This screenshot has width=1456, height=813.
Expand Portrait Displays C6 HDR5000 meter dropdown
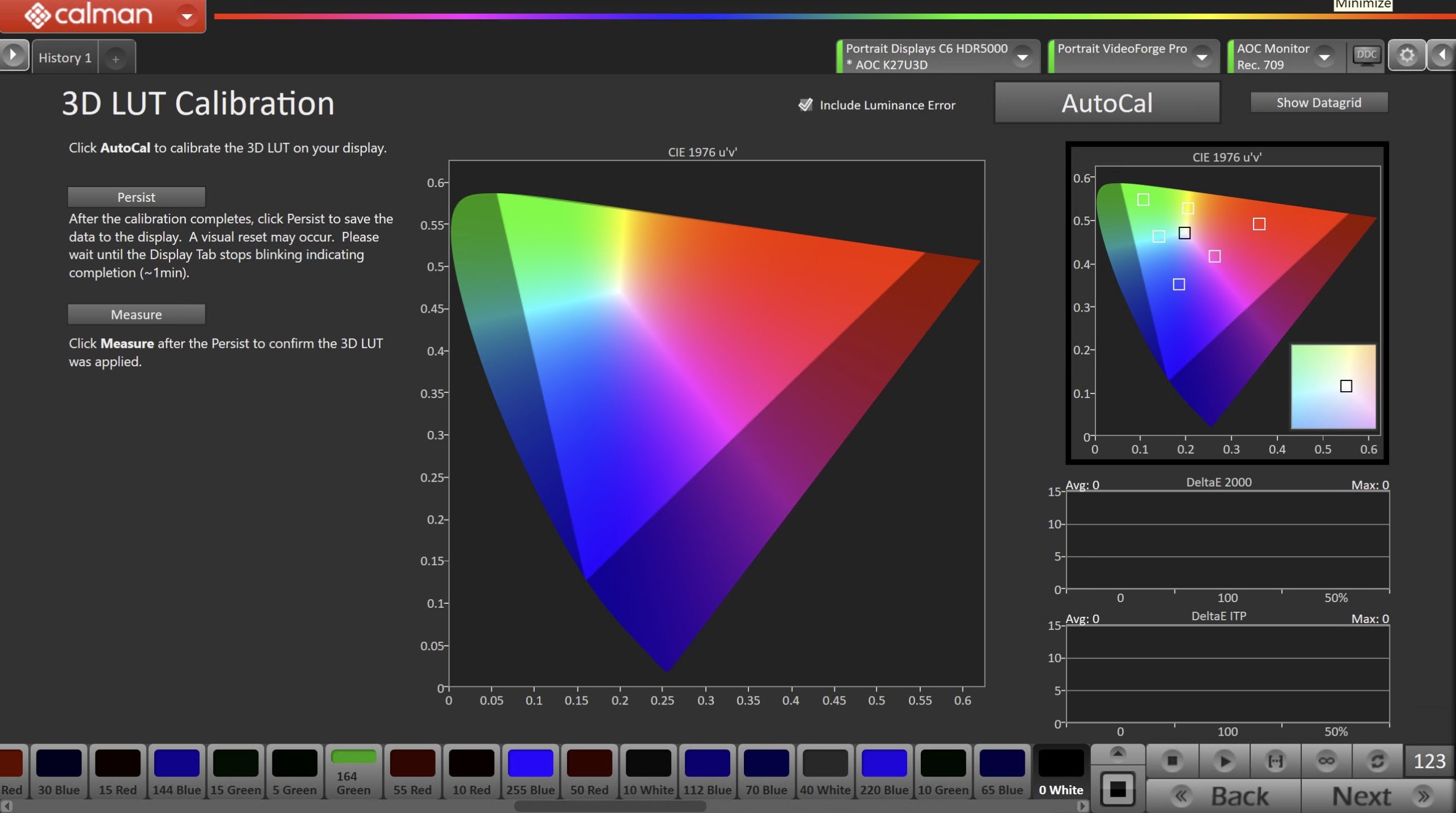[x=1023, y=57]
